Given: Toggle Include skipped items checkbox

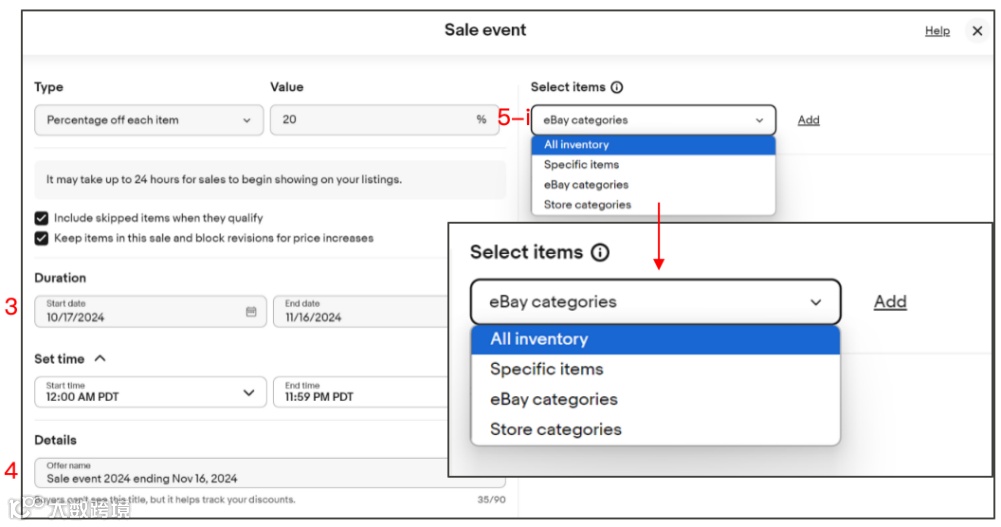Looking at the screenshot, I should pos(41,218).
